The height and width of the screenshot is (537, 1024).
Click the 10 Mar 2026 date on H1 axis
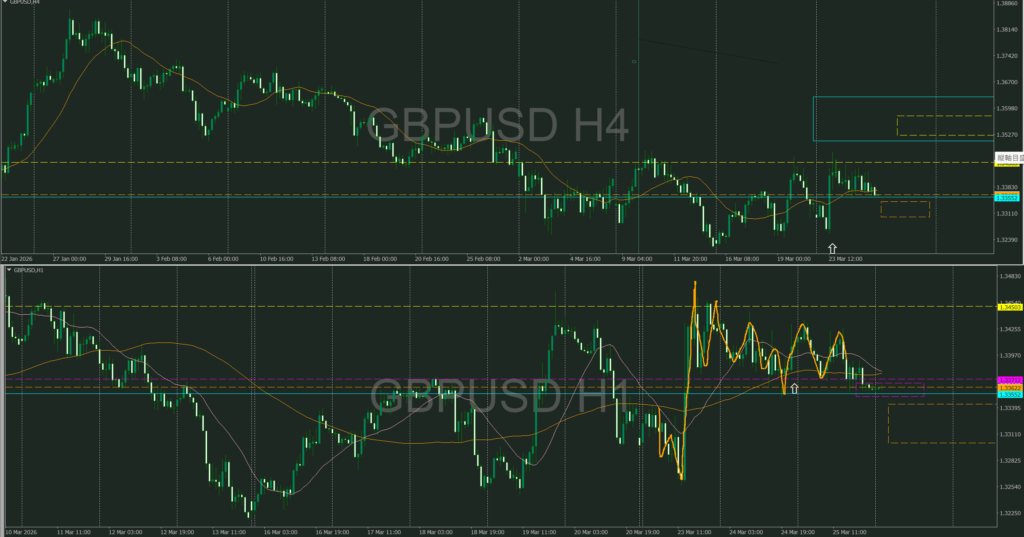pos(22,532)
